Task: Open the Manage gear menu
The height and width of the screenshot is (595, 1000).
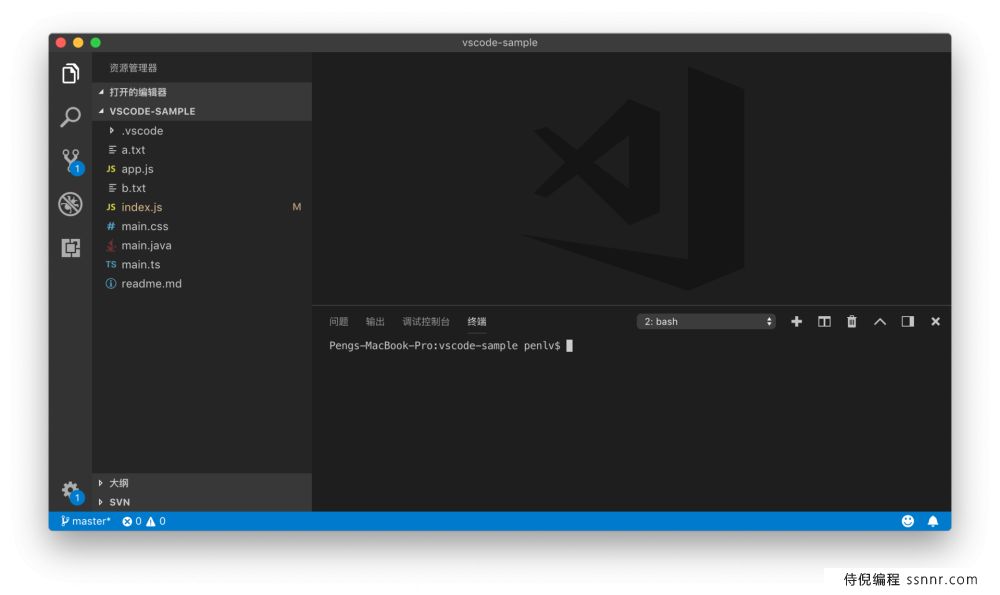Action: 72,492
